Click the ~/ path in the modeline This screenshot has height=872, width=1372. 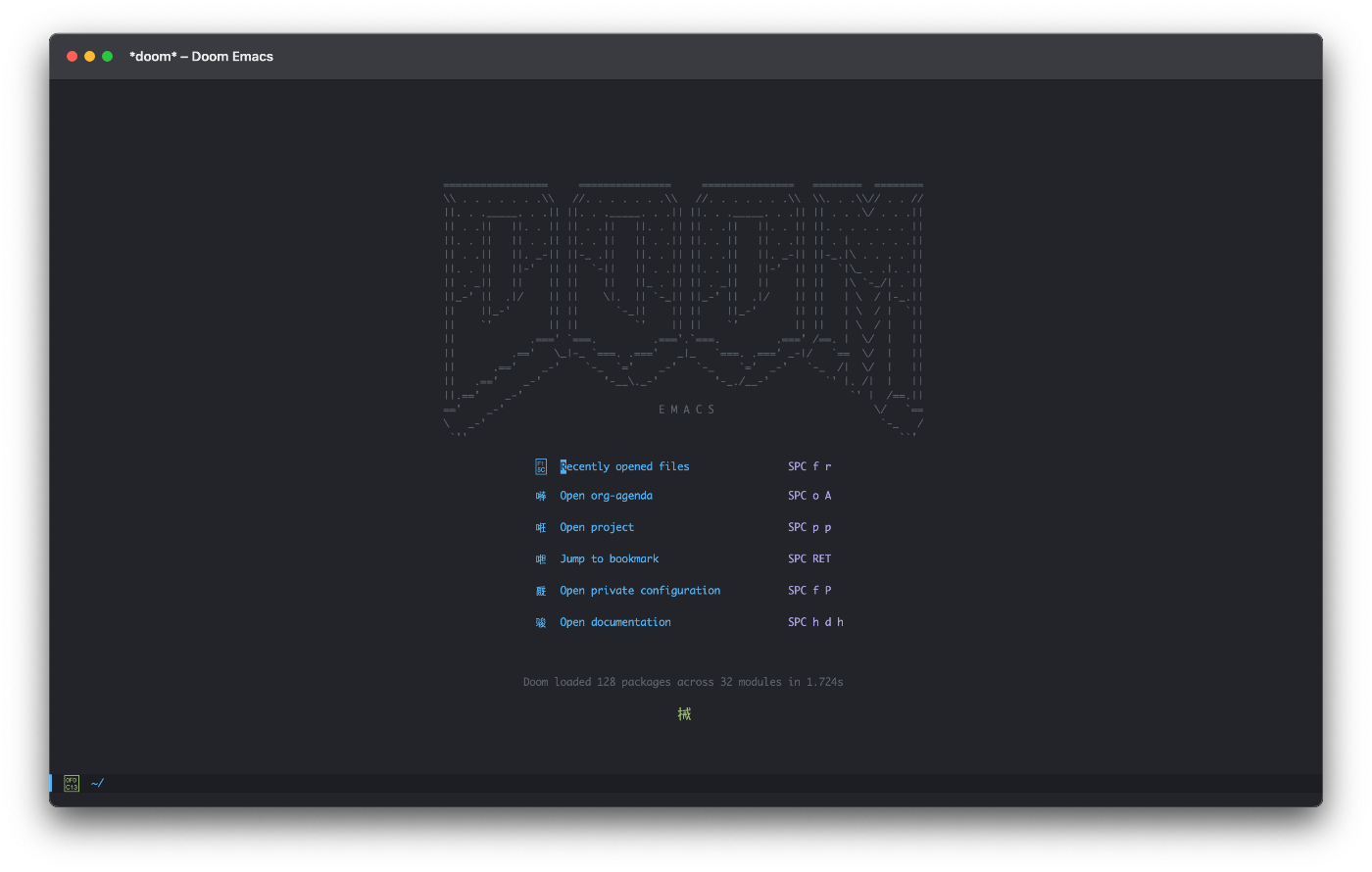point(96,782)
